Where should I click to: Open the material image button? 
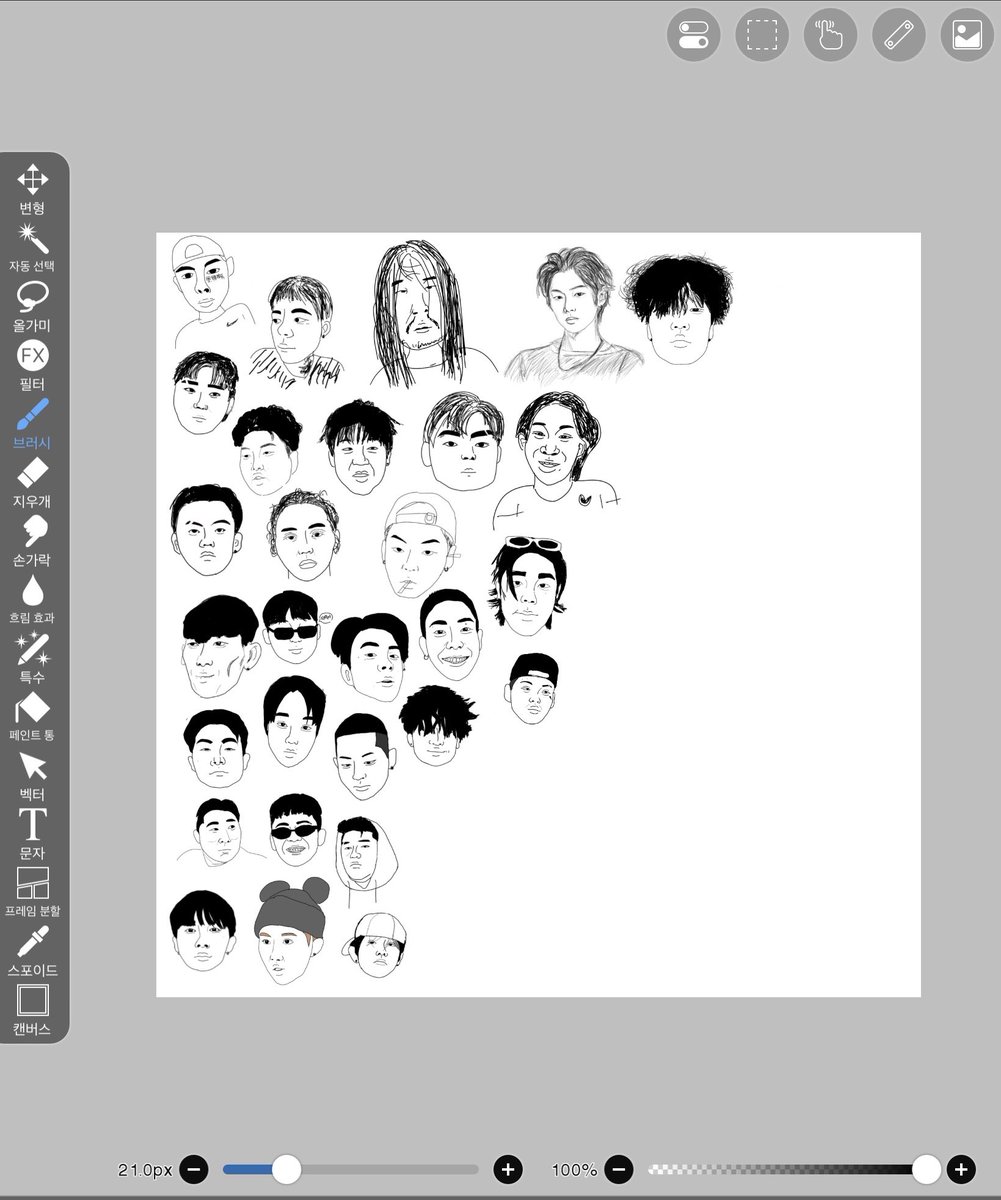pos(967,34)
